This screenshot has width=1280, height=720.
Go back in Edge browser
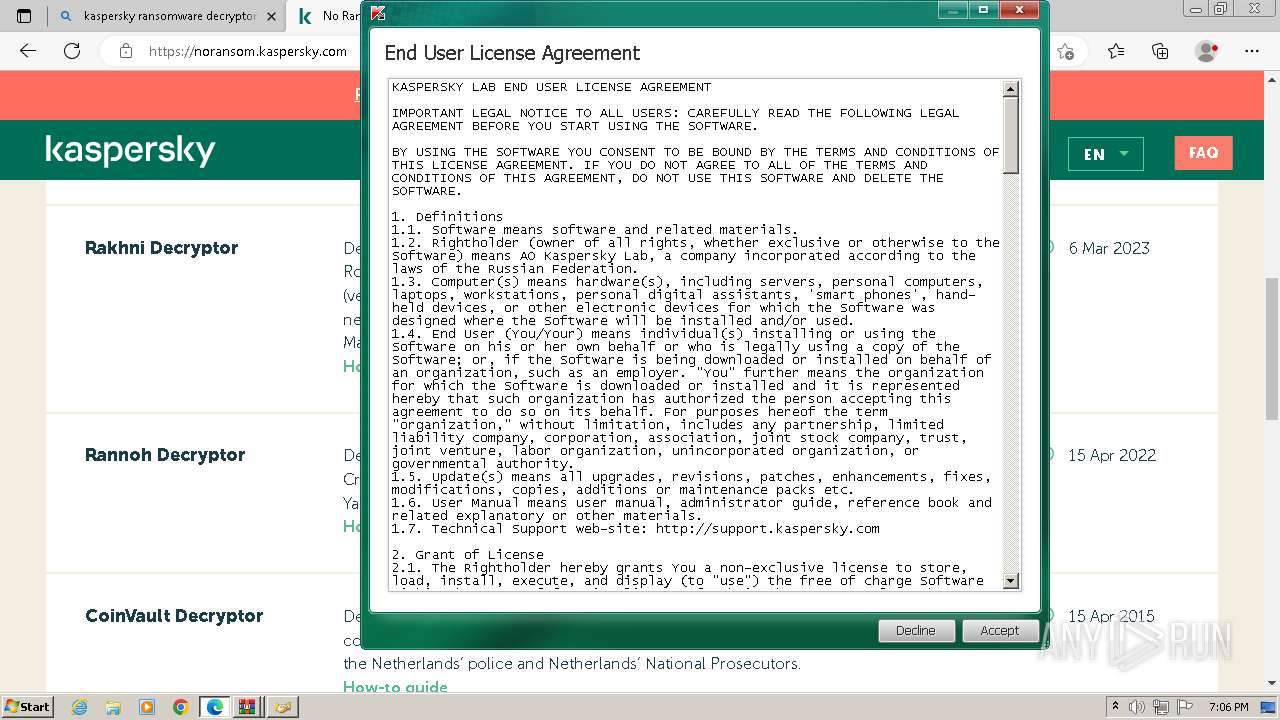tap(28, 51)
